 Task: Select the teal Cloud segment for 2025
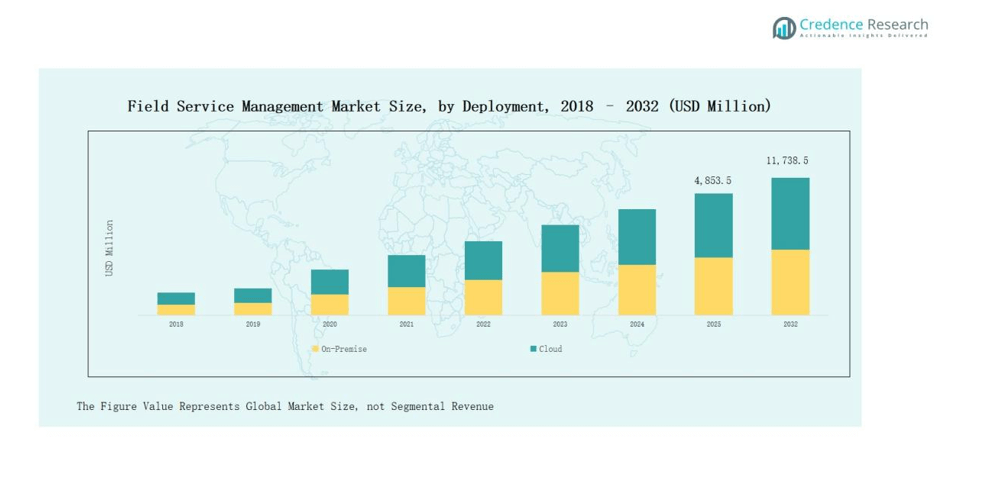(x=713, y=225)
